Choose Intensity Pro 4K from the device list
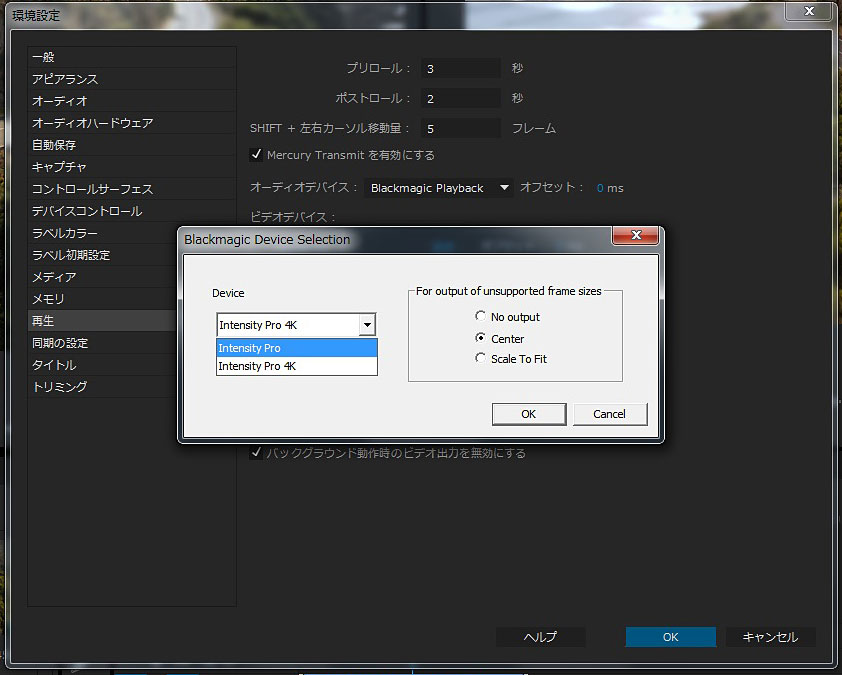842x675 pixels. tap(297, 366)
